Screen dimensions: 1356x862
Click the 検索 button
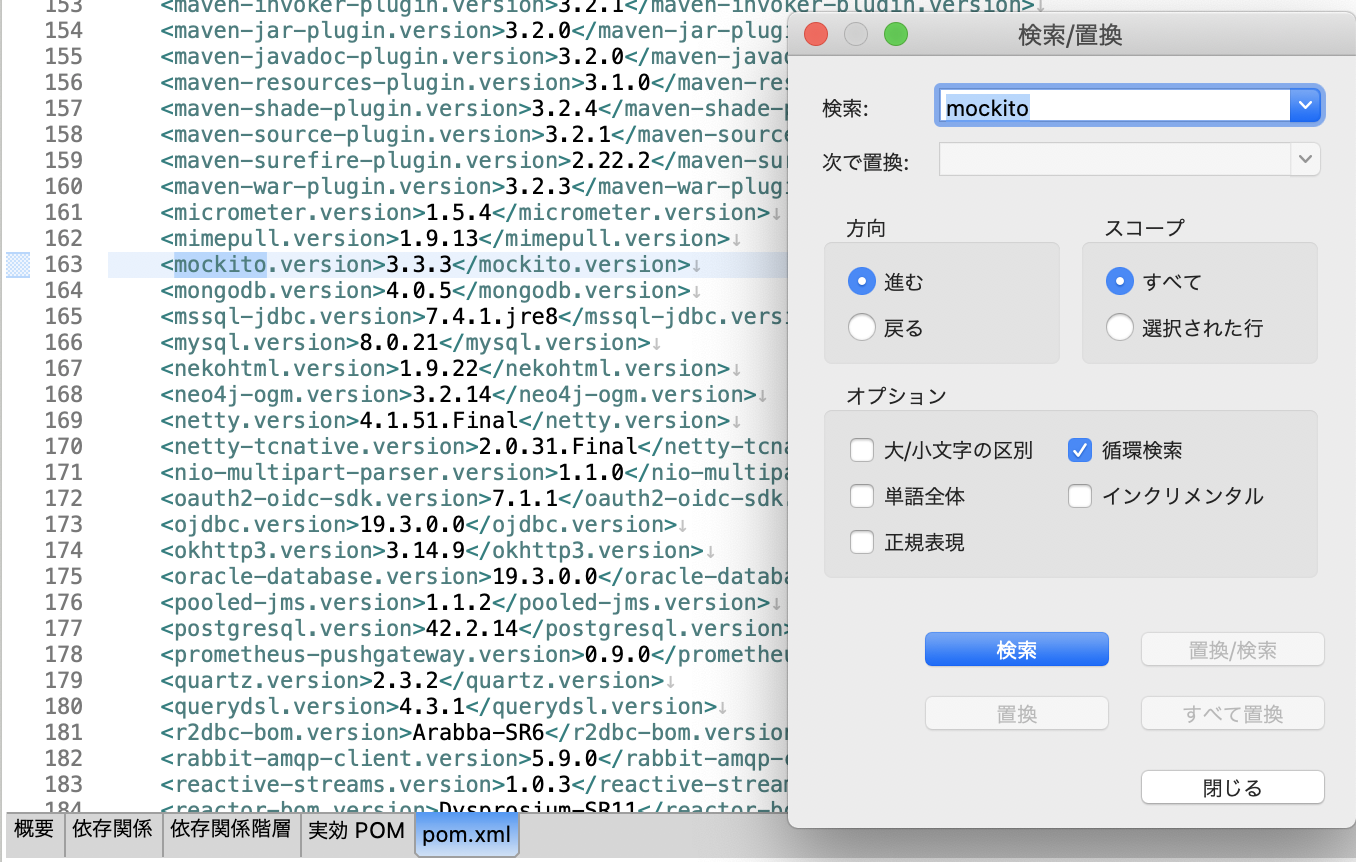tap(1016, 649)
